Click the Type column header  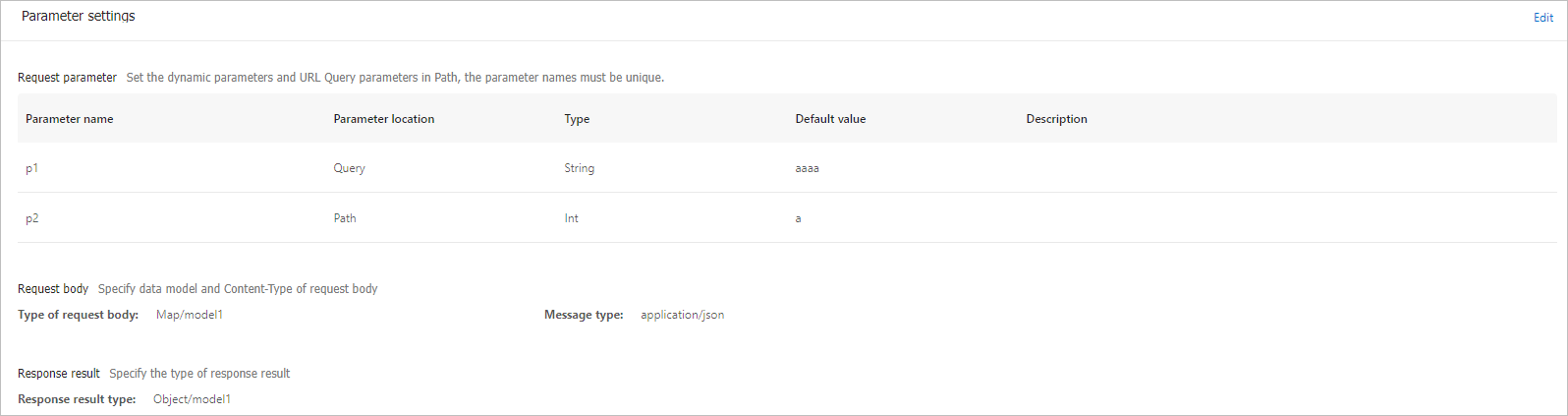(x=577, y=119)
